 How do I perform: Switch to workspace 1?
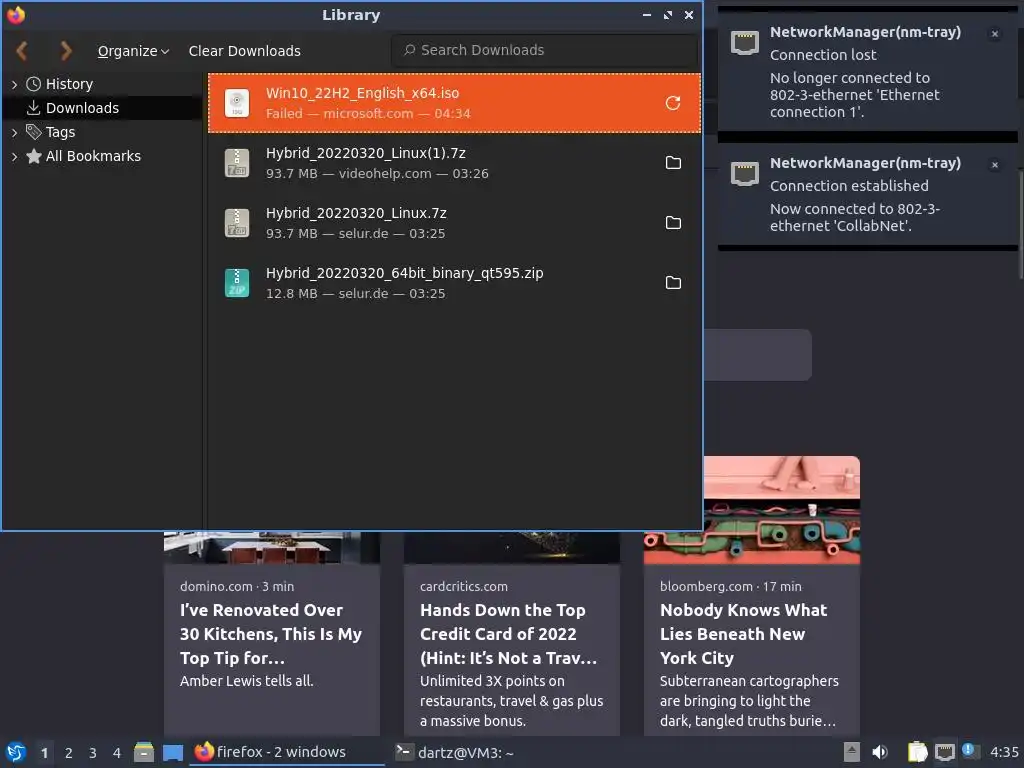point(44,753)
